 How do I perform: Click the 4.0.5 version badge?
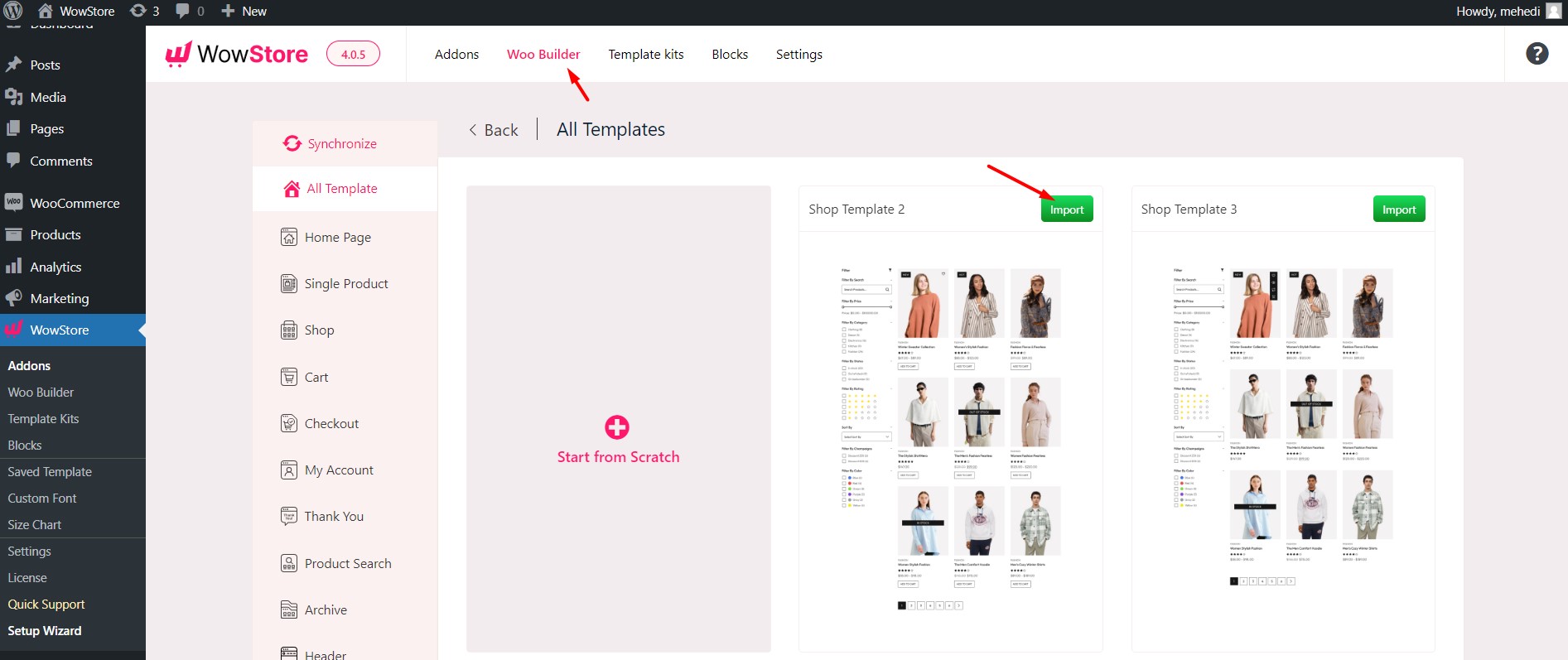[x=353, y=54]
